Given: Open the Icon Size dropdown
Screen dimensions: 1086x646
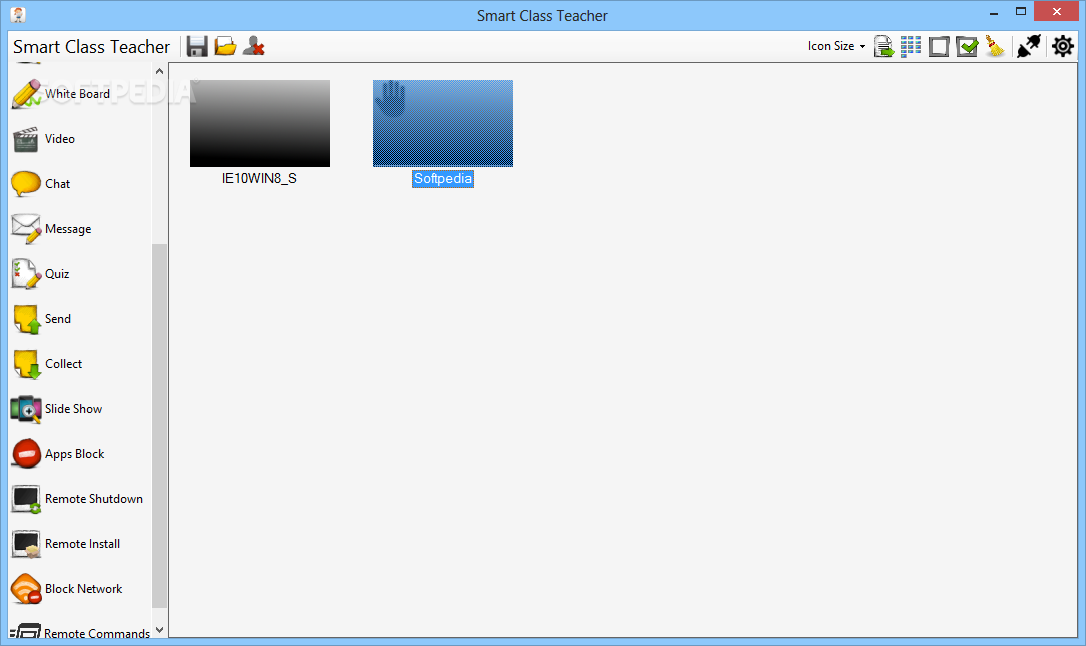Looking at the screenshot, I should tap(836, 46).
